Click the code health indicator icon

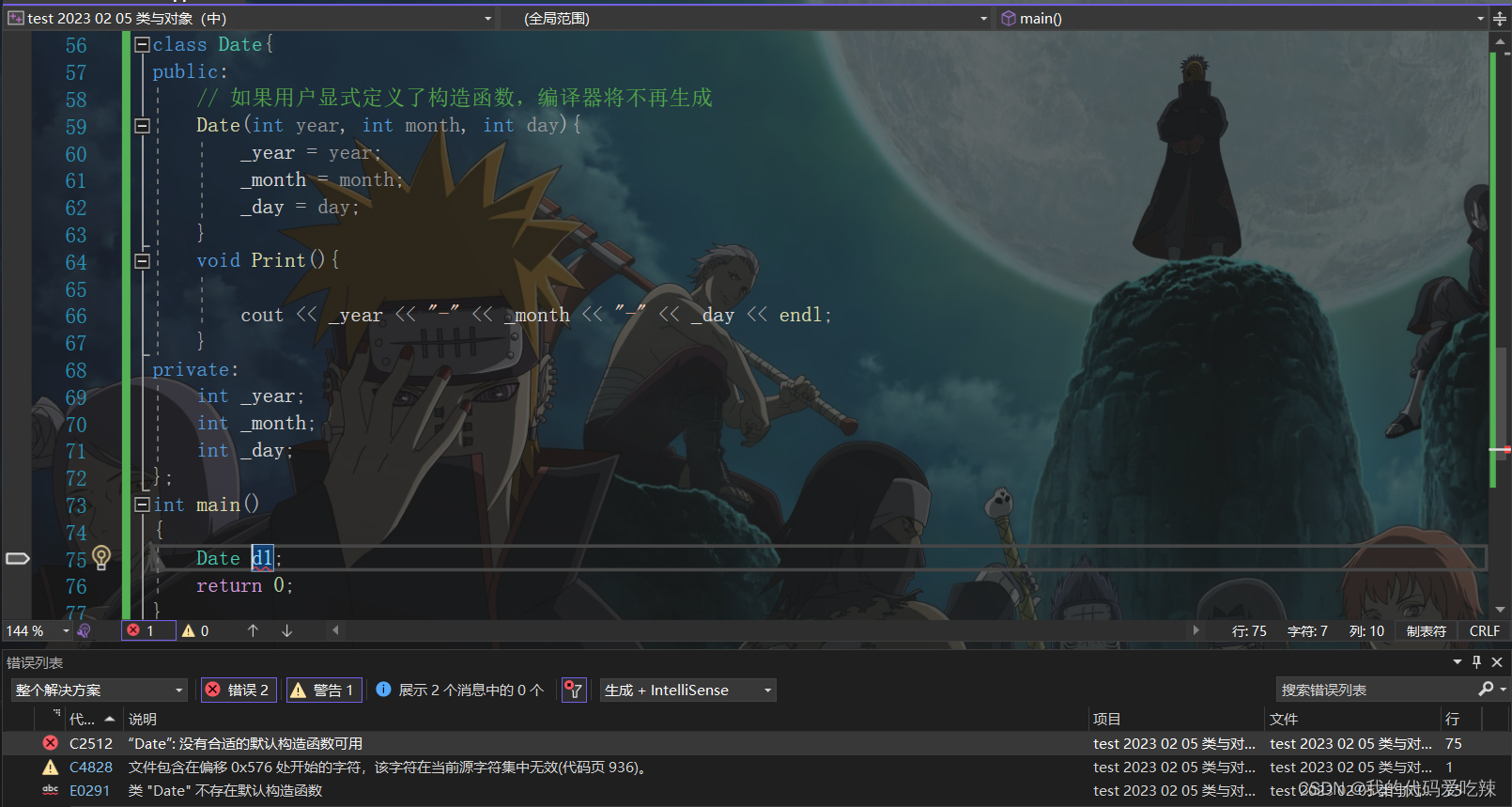[x=85, y=631]
